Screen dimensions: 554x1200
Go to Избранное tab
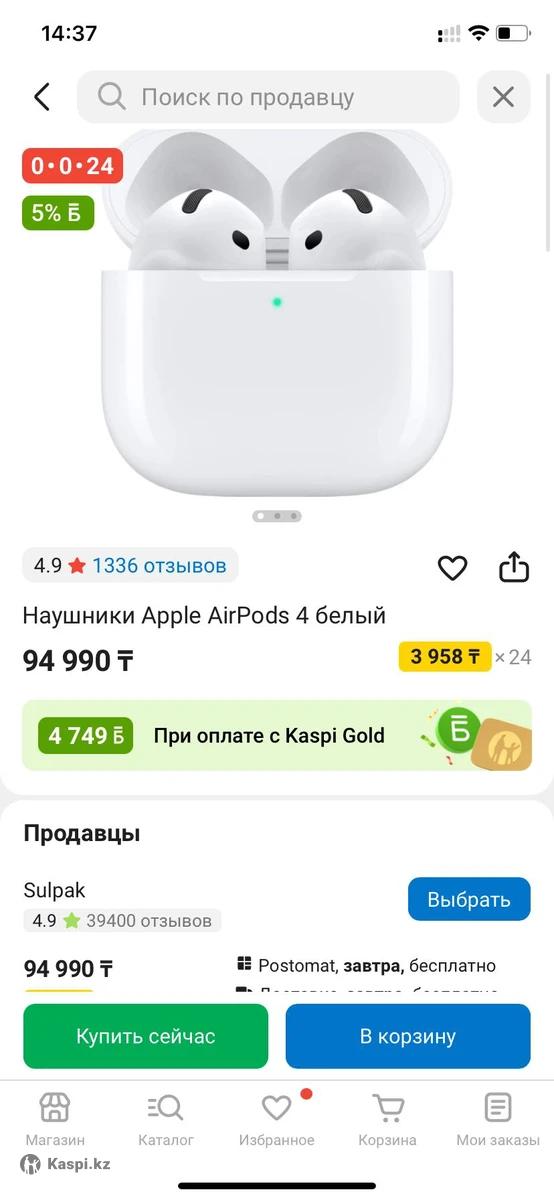pyautogui.click(x=277, y=1119)
